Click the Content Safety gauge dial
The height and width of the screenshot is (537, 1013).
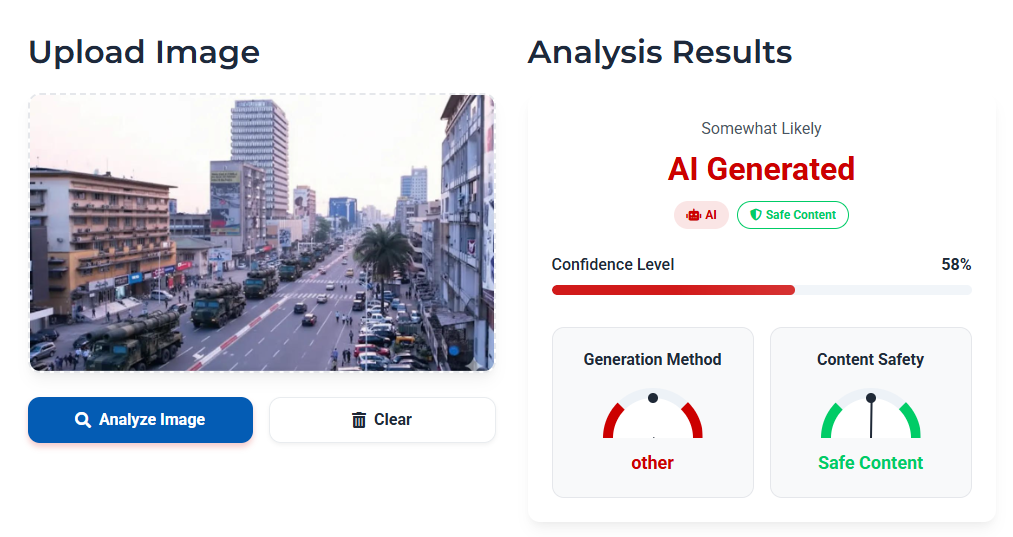(870, 416)
